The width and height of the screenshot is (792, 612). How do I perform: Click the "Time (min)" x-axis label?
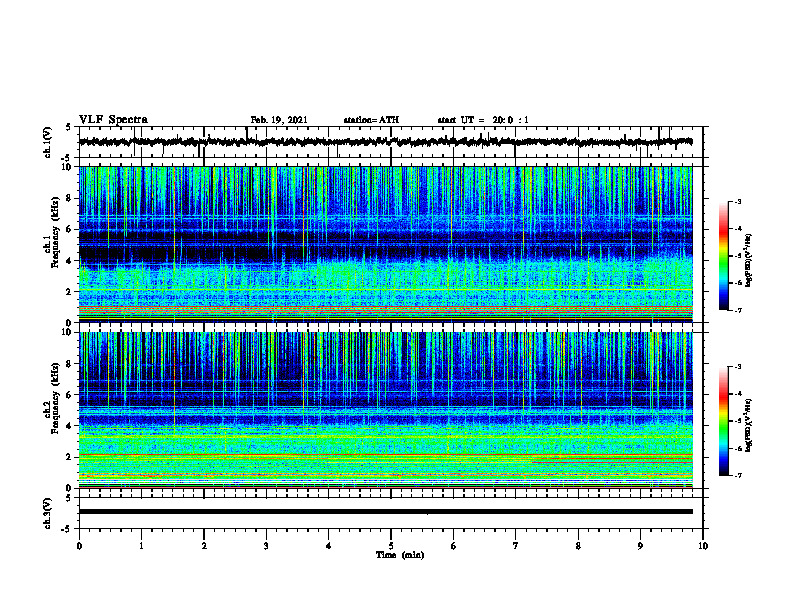[400, 555]
